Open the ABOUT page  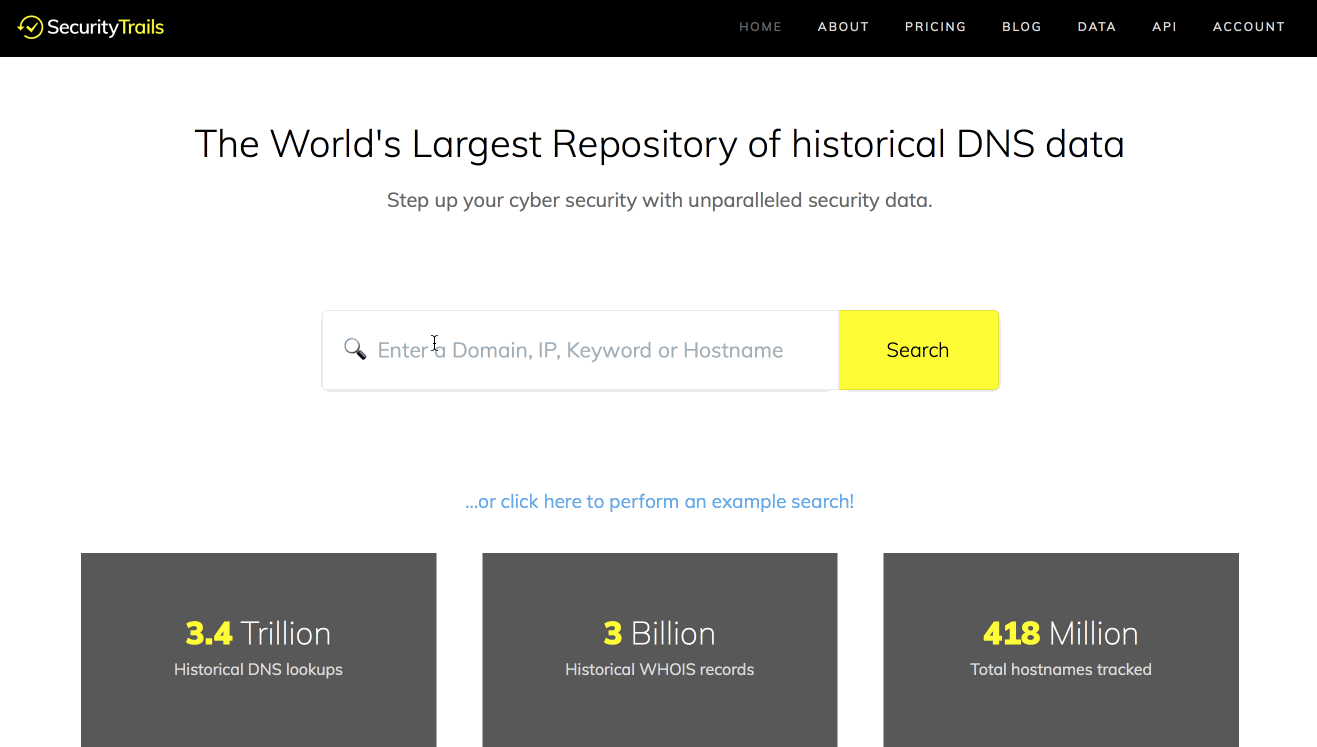(x=843, y=27)
